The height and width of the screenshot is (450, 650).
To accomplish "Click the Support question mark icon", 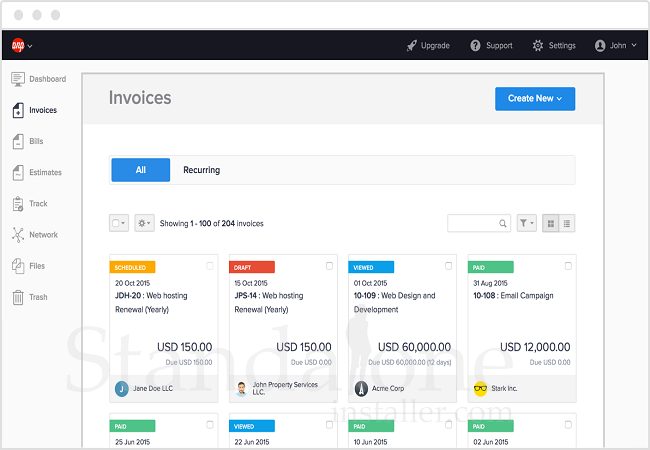I will (x=475, y=46).
